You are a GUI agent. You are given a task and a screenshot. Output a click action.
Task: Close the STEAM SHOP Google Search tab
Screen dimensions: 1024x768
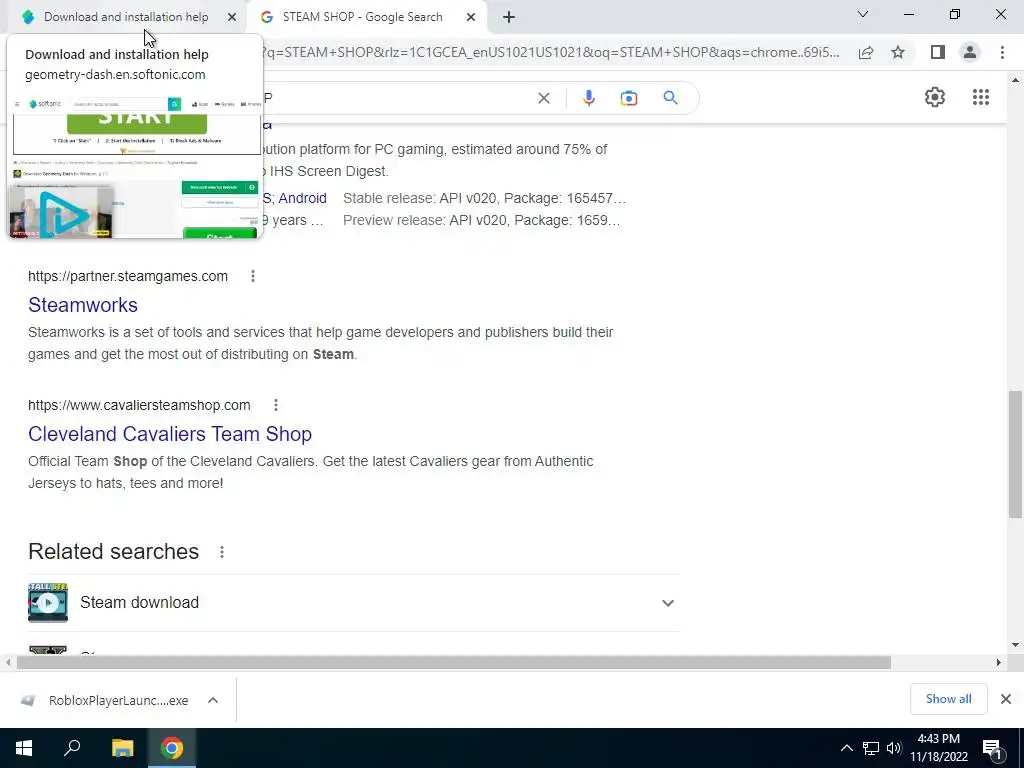(x=471, y=17)
